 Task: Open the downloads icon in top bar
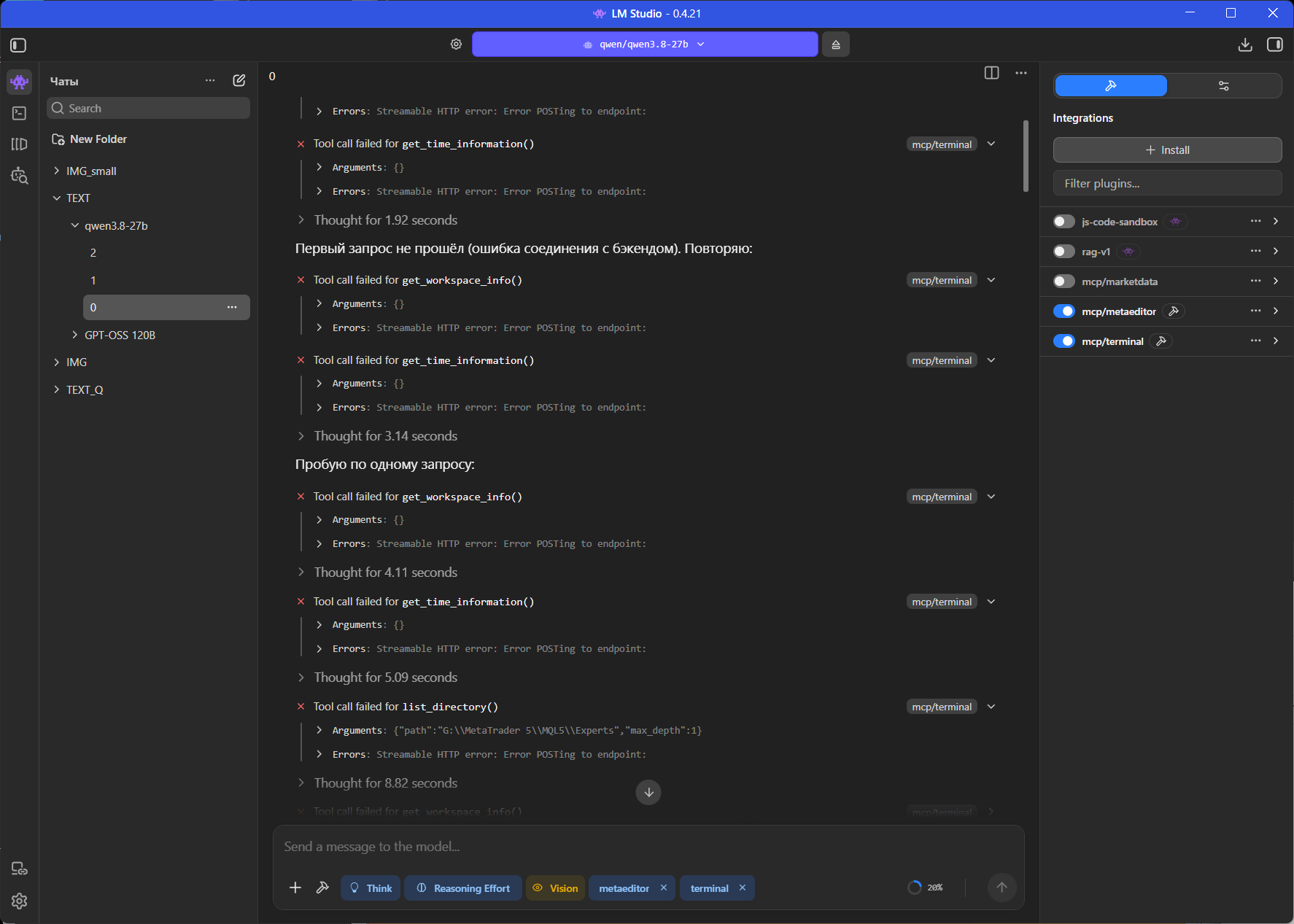(x=1245, y=44)
